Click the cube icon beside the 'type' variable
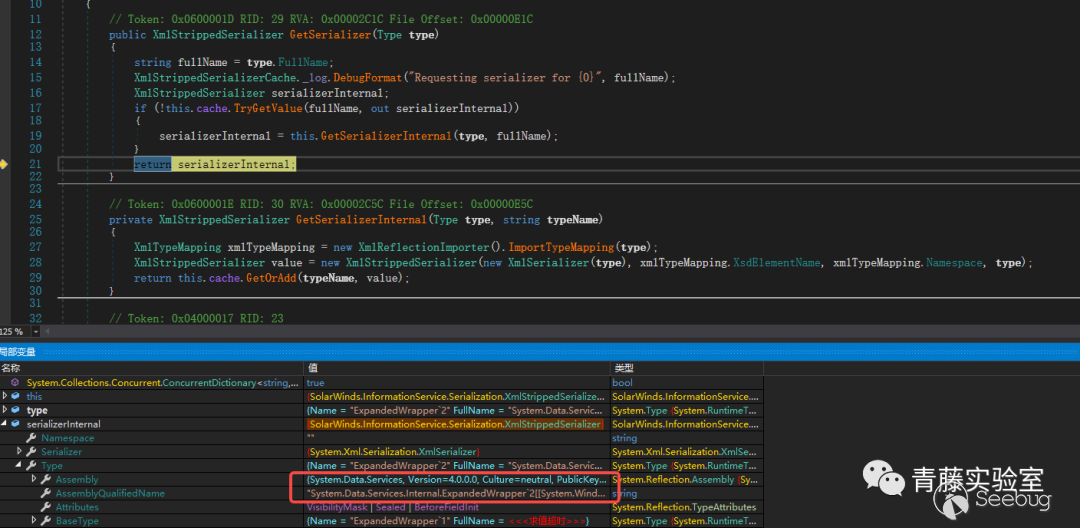The width and height of the screenshot is (1080, 528). (15, 411)
